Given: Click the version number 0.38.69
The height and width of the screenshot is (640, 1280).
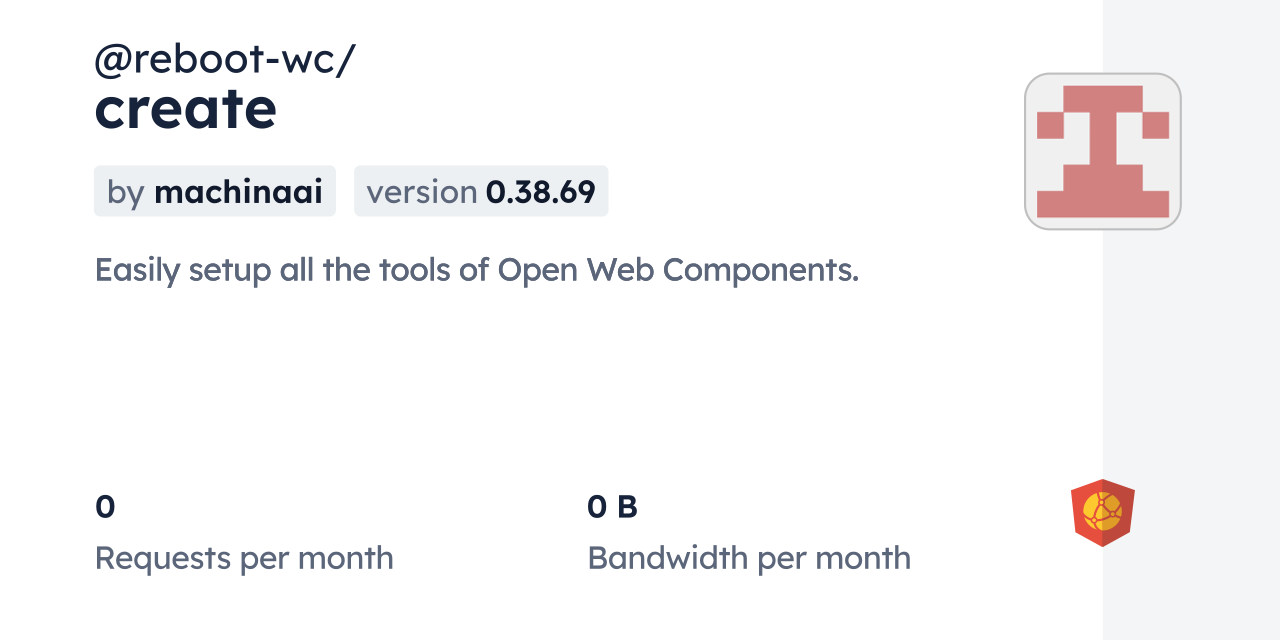Looking at the screenshot, I should point(540,192).
